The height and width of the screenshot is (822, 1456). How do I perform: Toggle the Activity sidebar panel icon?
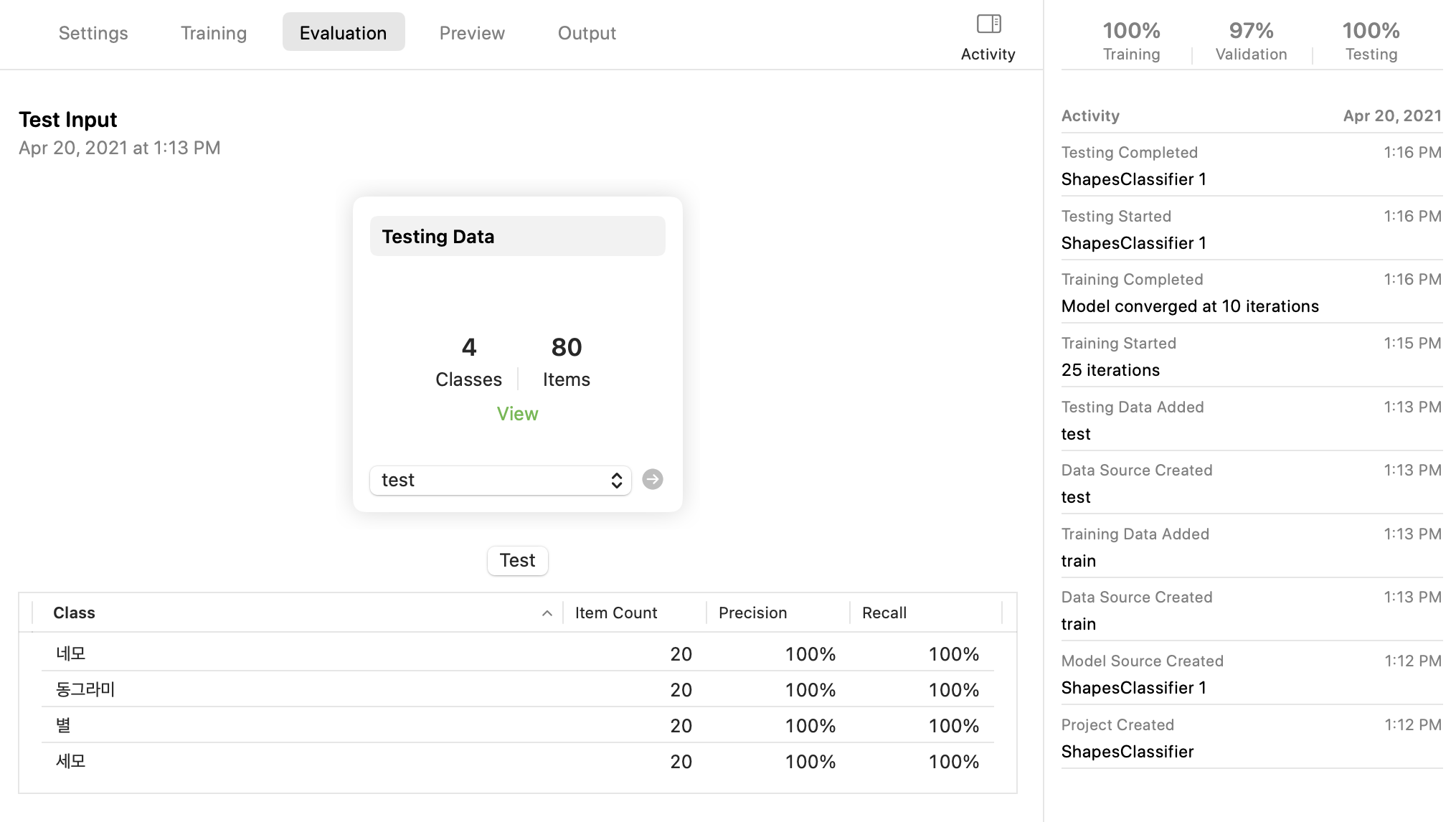tap(988, 25)
